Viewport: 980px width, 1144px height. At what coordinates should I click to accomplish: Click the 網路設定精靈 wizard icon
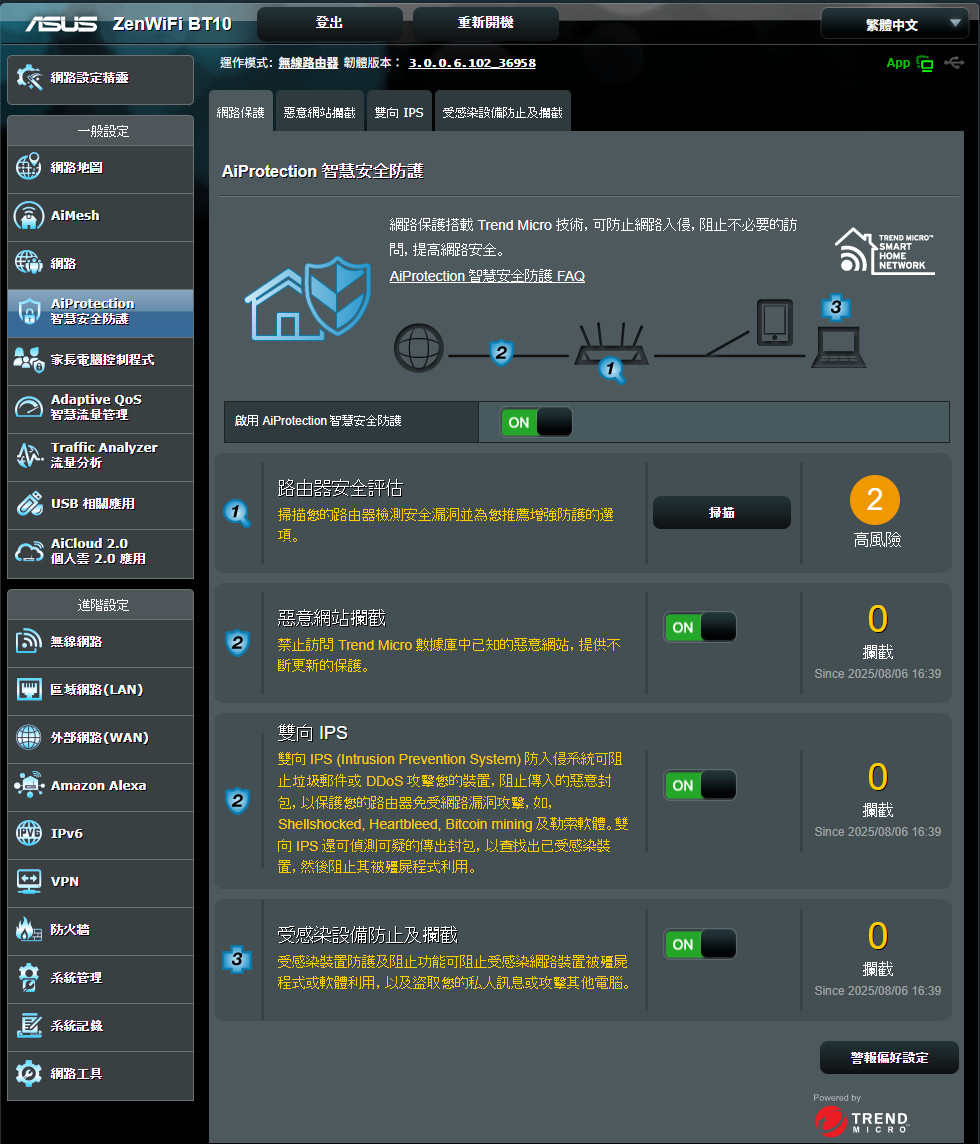click(x=29, y=77)
